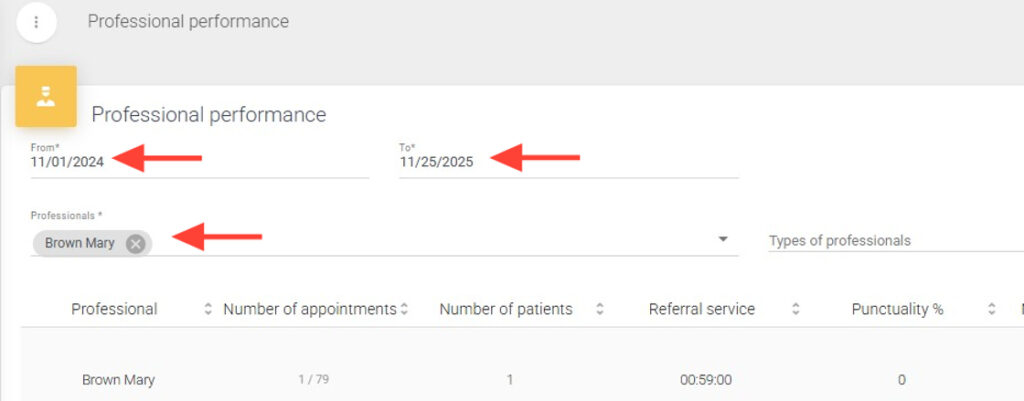
Task: Open the three-dot menu button
Action: pyautogui.click(x=37, y=22)
